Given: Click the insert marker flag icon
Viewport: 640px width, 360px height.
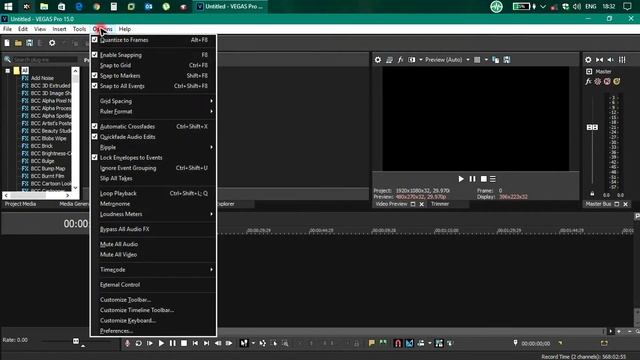Looking at the screenshot, I should coord(371,343).
